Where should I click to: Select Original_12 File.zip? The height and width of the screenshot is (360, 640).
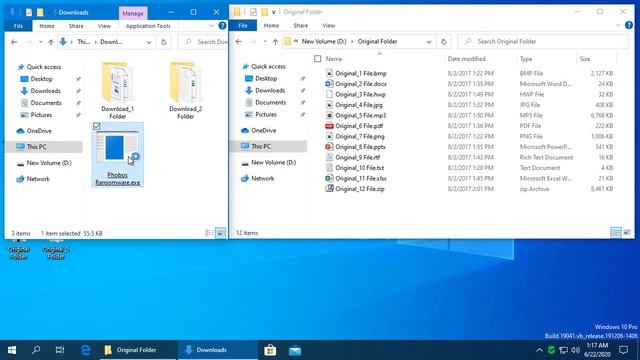360,189
